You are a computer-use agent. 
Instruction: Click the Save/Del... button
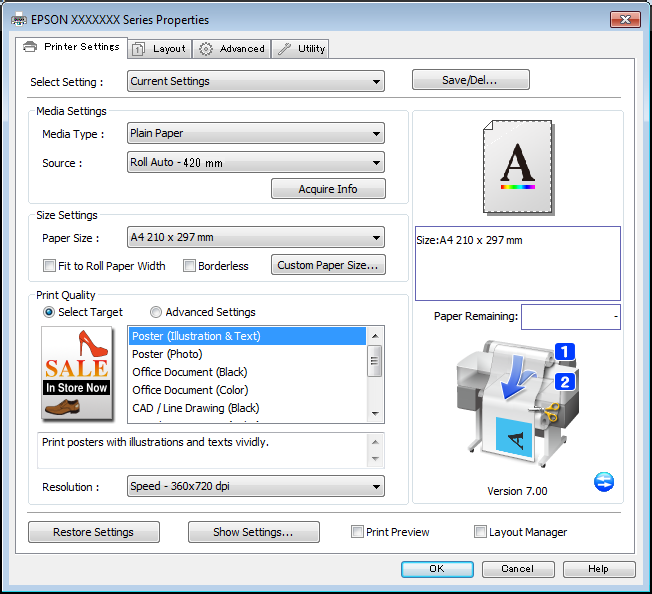[x=471, y=80]
